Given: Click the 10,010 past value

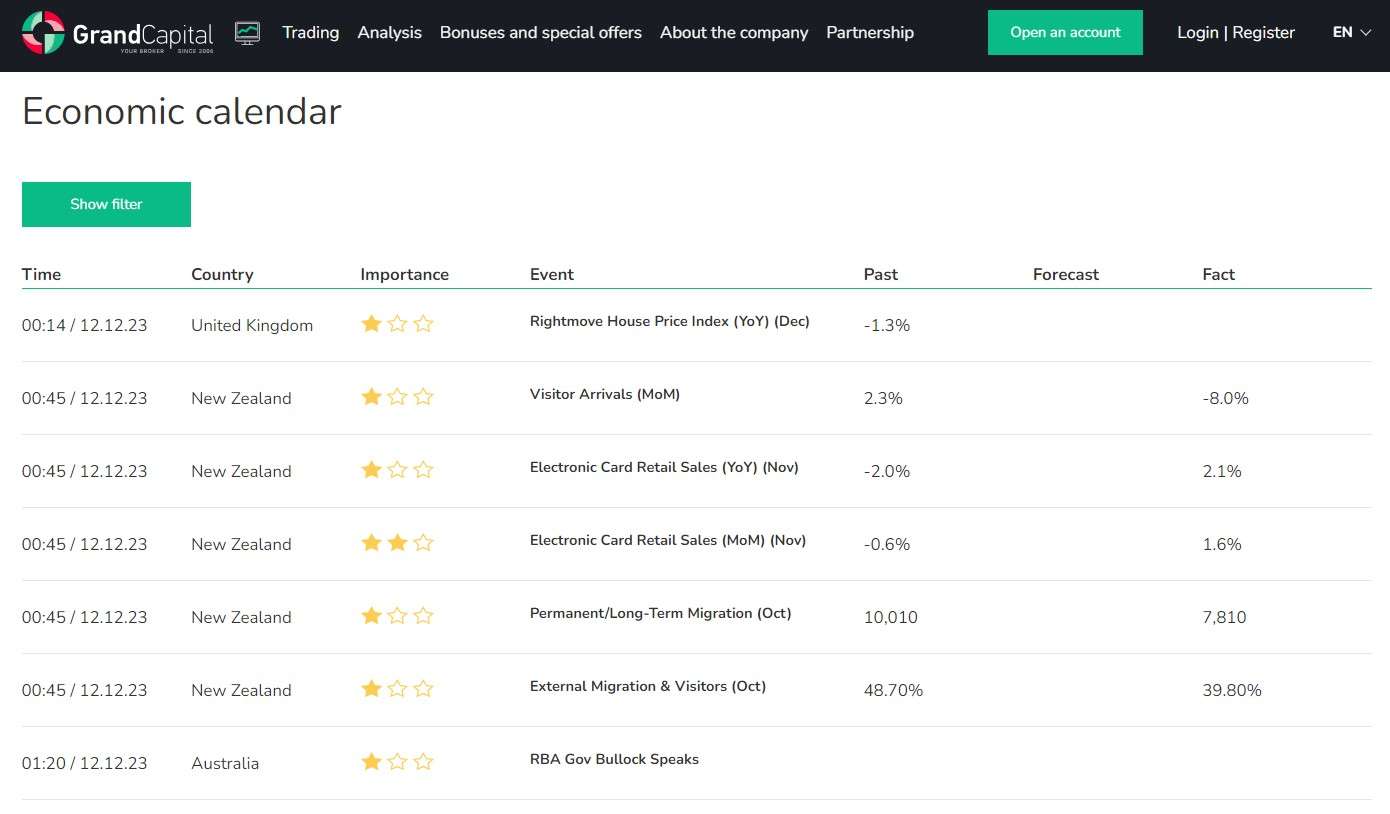Looking at the screenshot, I should 891,617.
